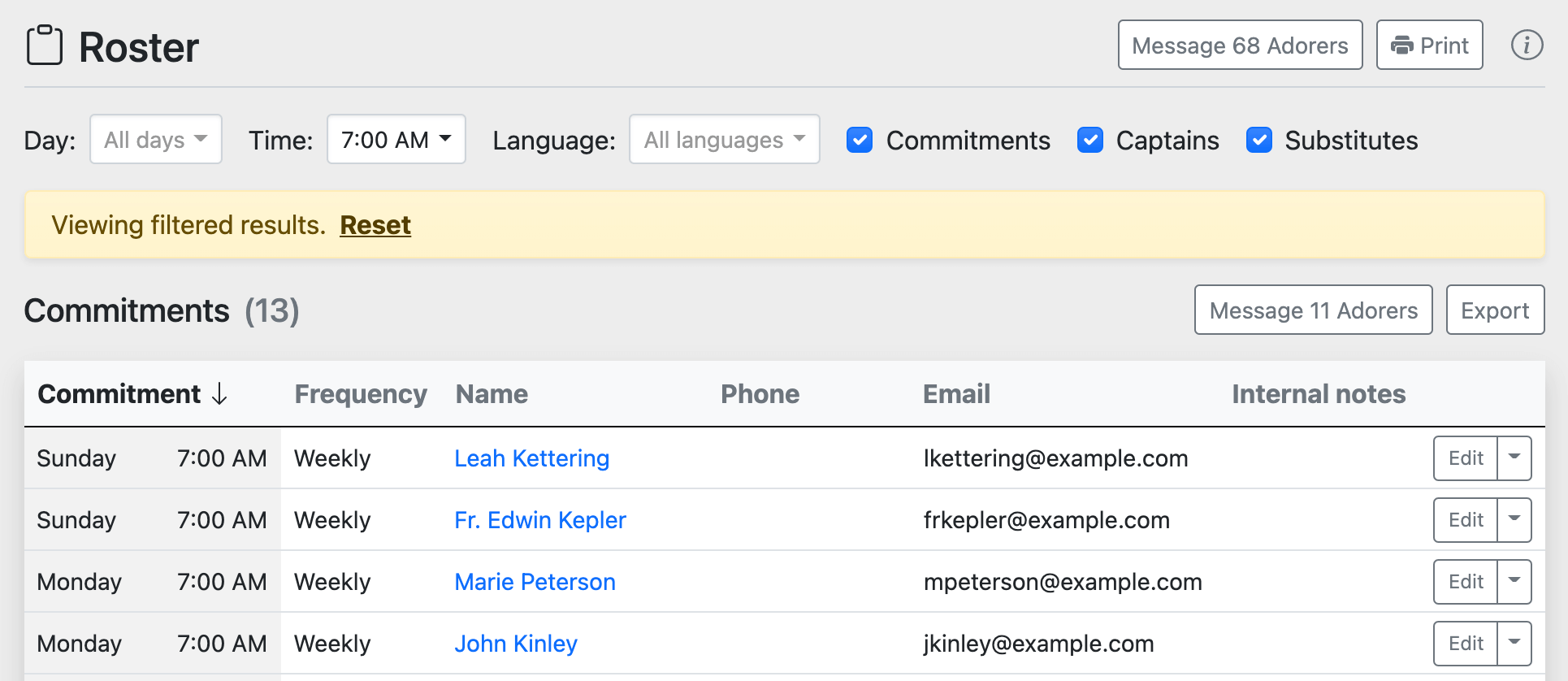
Task: Uncheck the Commitments checkbox
Action: click(x=860, y=141)
